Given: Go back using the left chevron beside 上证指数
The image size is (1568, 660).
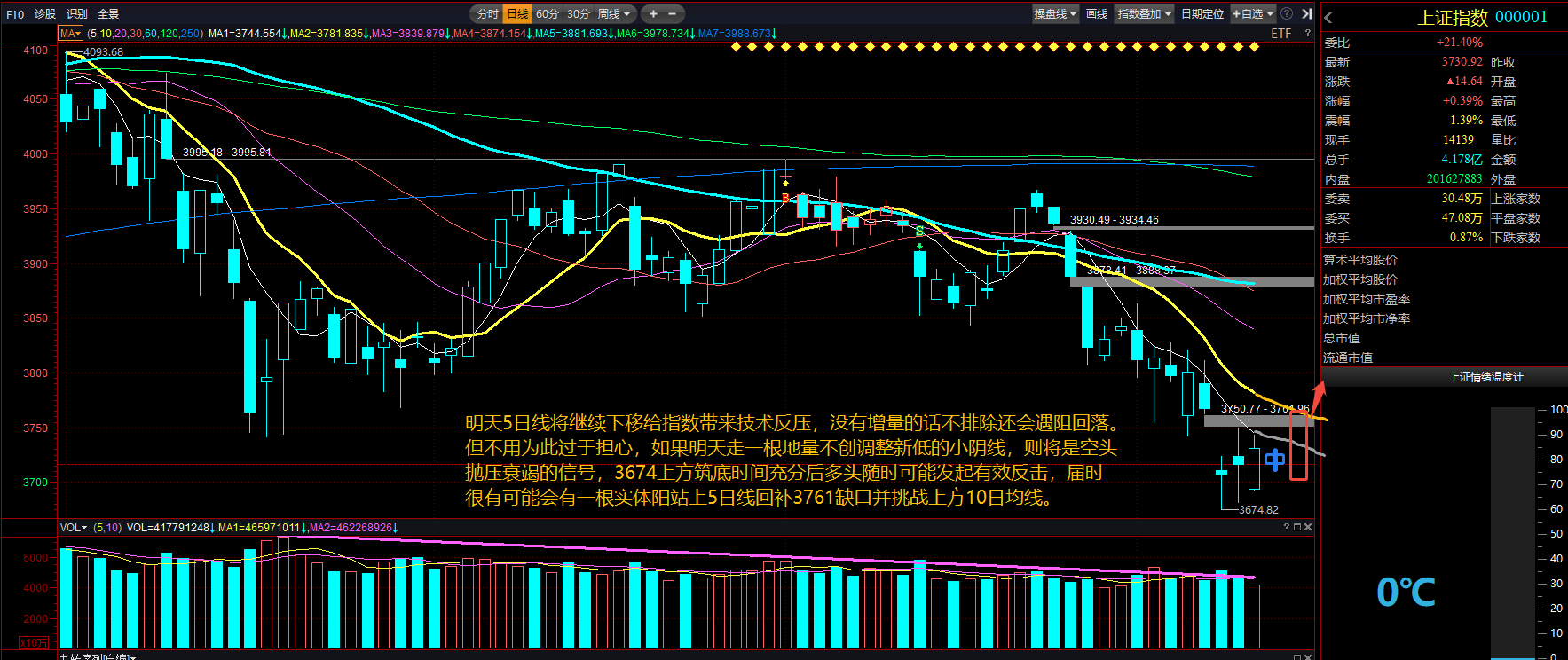Looking at the screenshot, I should (1328, 18).
